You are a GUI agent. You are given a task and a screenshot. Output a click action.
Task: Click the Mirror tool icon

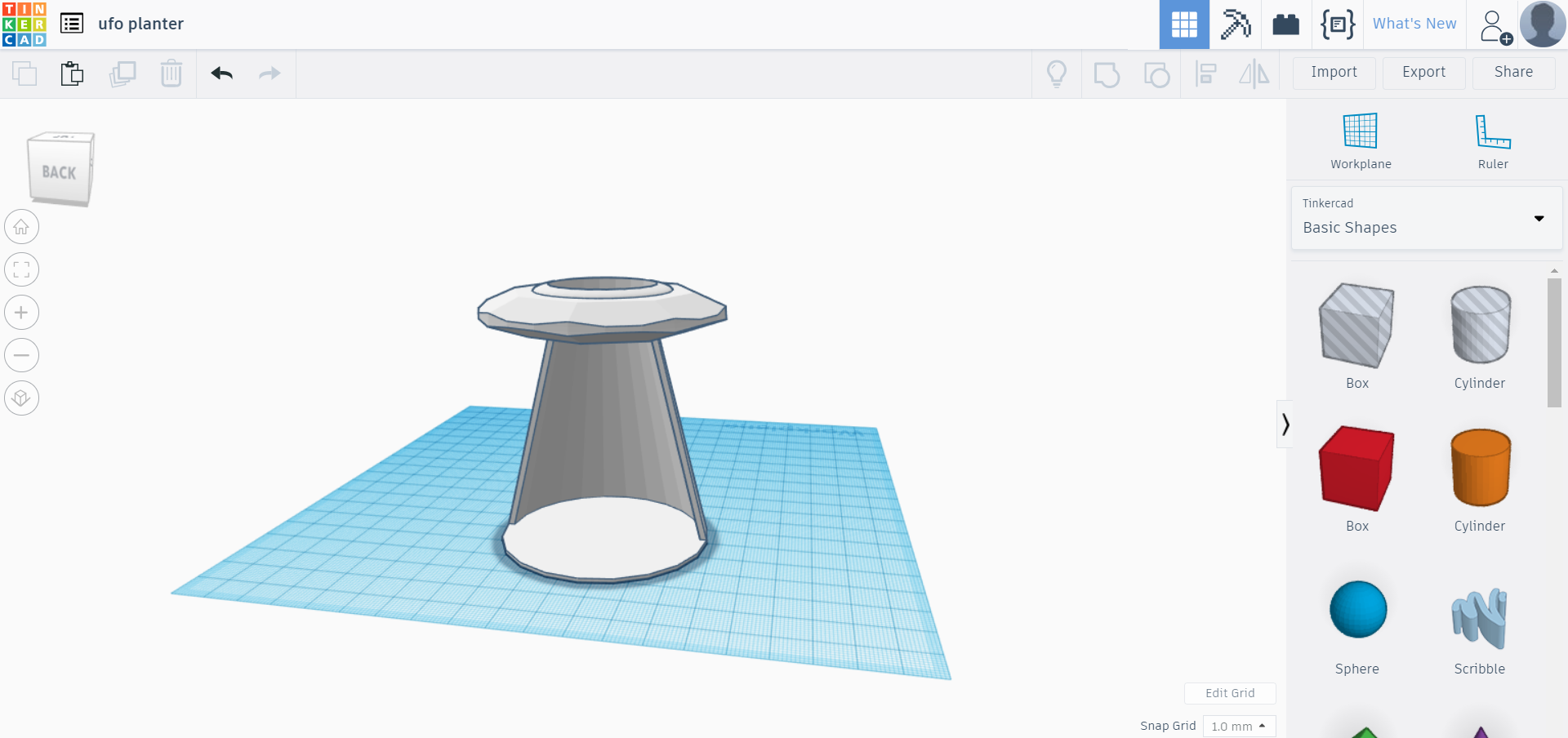[x=1254, y=73]
